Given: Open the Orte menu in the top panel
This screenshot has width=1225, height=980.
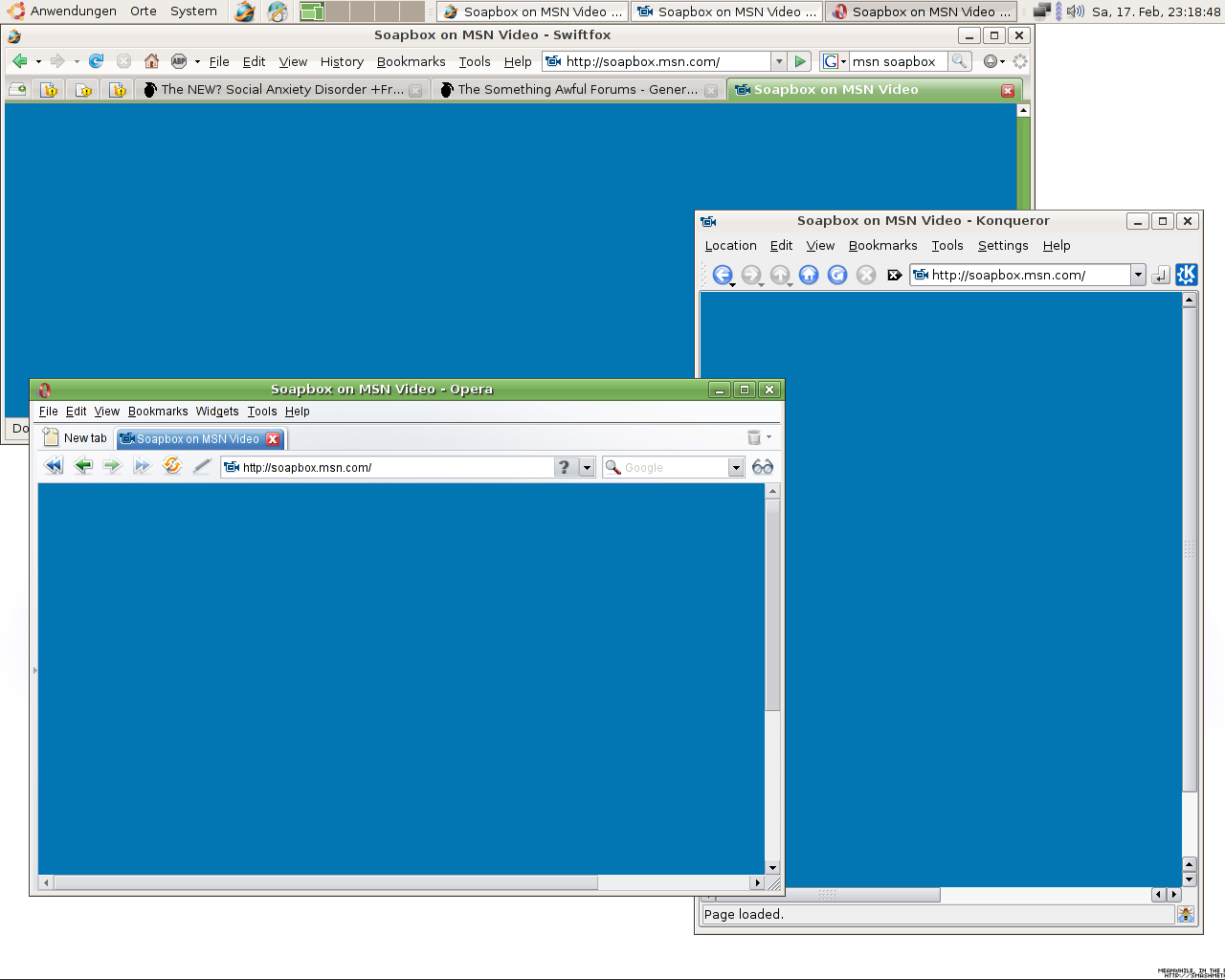Looking at the screenshot, I should point(144,11).
